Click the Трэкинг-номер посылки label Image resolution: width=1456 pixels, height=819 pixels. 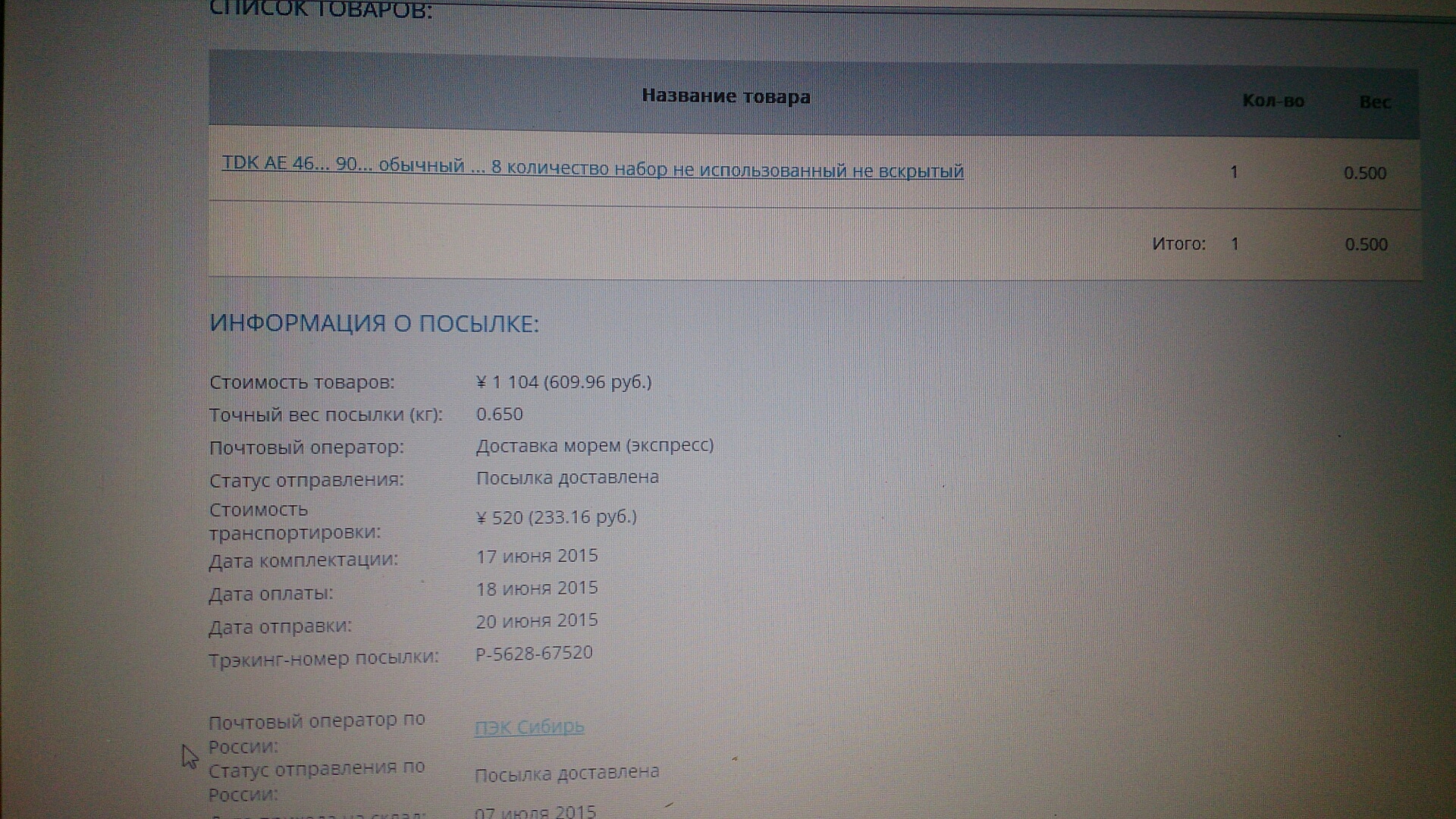[x=324, y=657]
